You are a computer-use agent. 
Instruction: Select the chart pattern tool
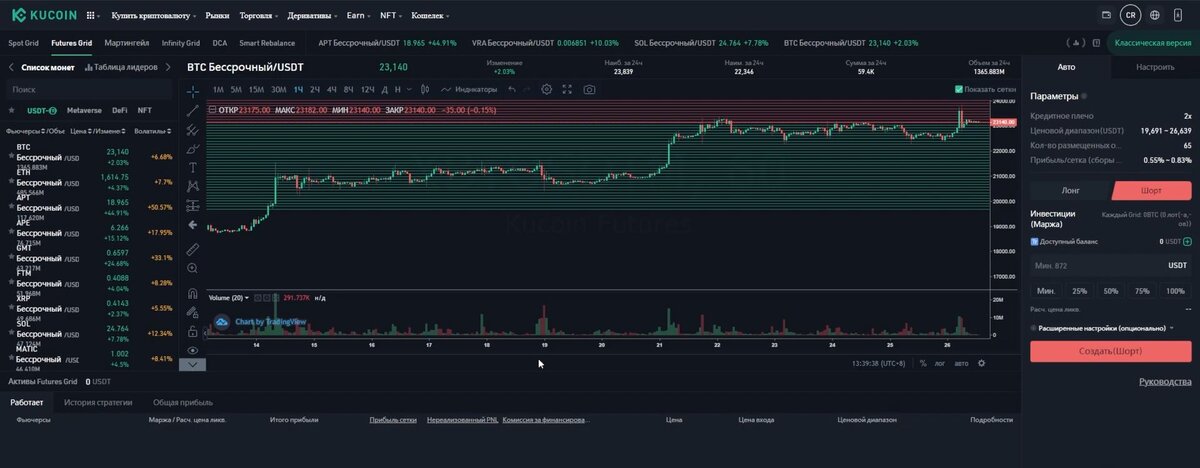[193, 186]
